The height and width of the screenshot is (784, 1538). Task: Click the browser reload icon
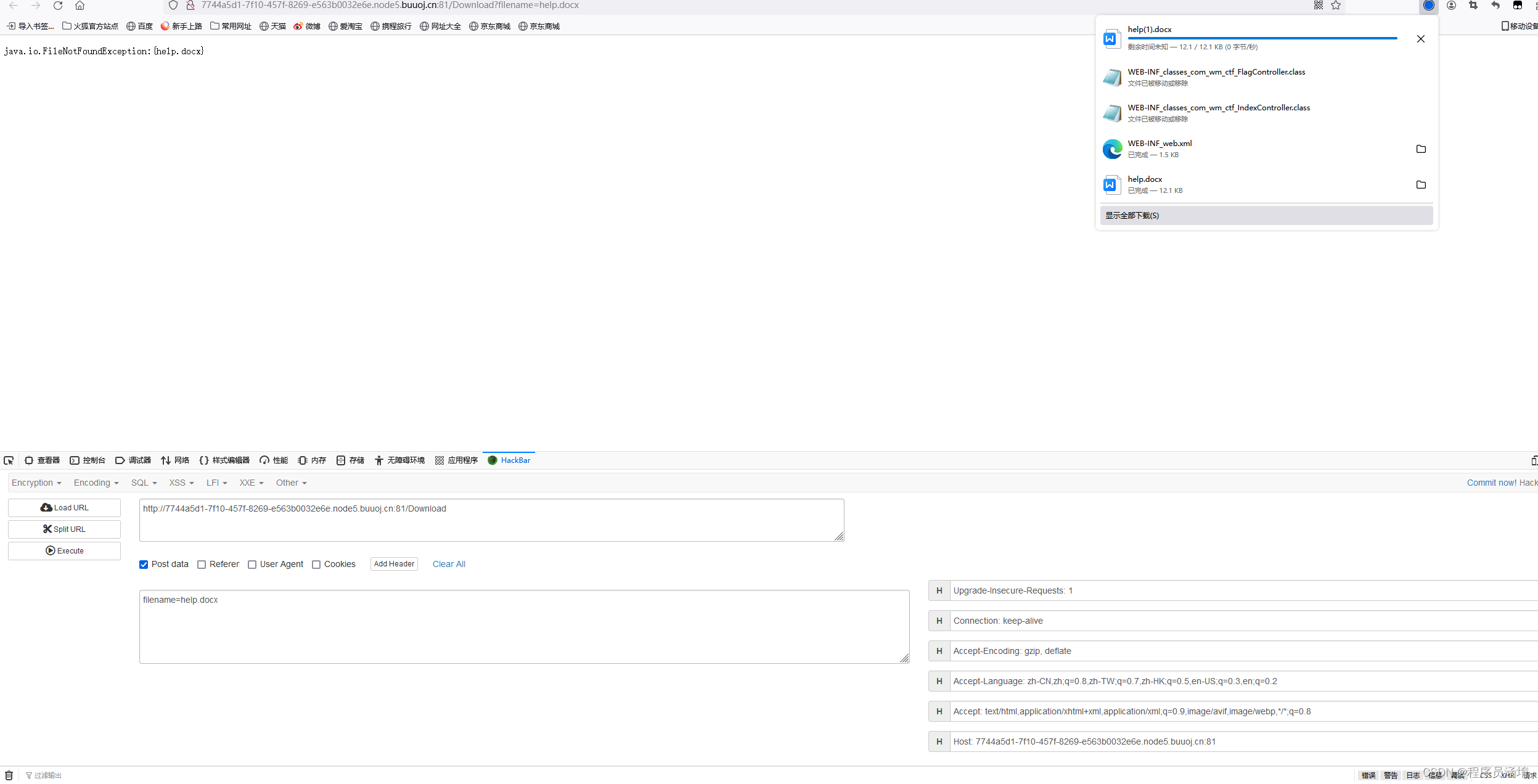click(x=58, y=6)
